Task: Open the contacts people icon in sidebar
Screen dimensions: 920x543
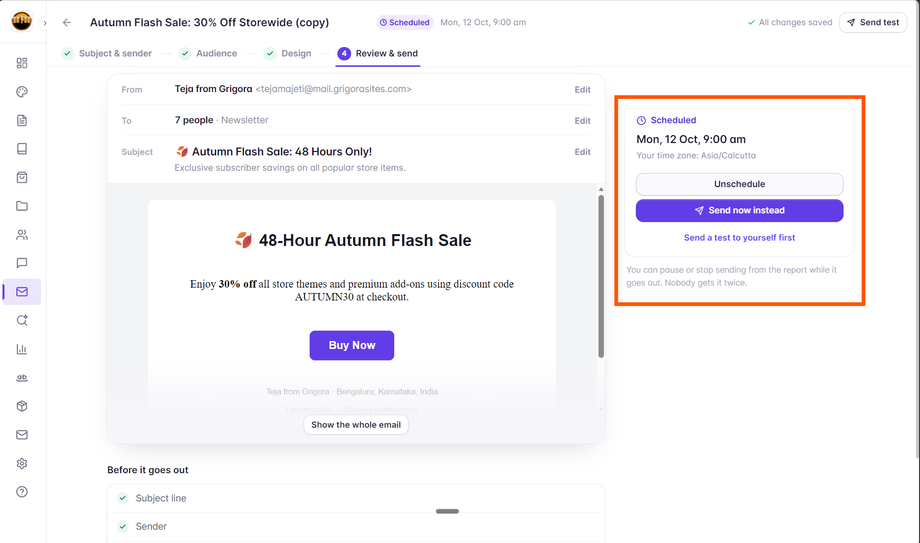Action: pyautogui.click(x=22, y=235)
